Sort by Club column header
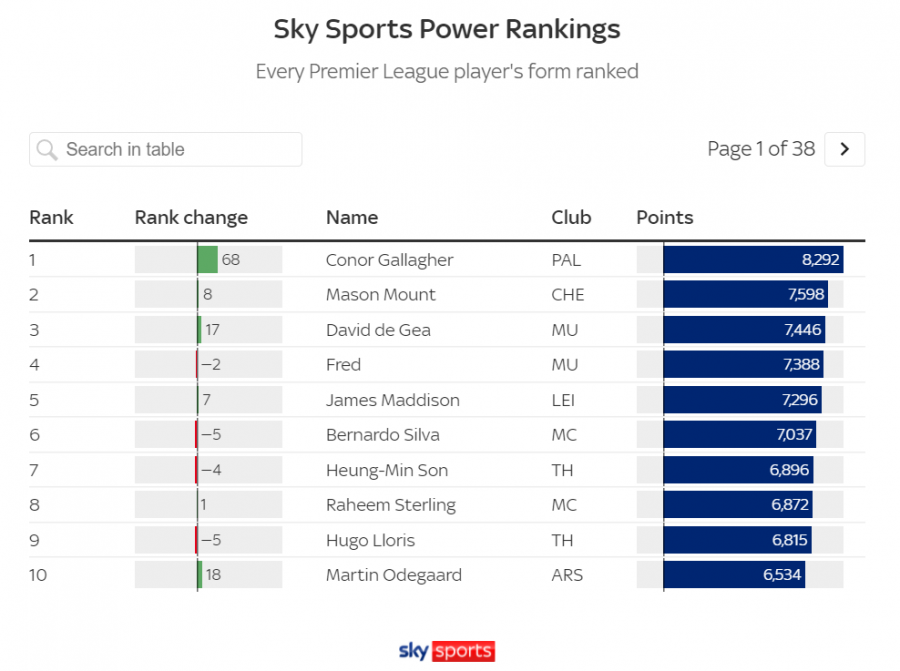Image resolution: width=900 pixels, height=671 pixels. [x=571, y=218]
